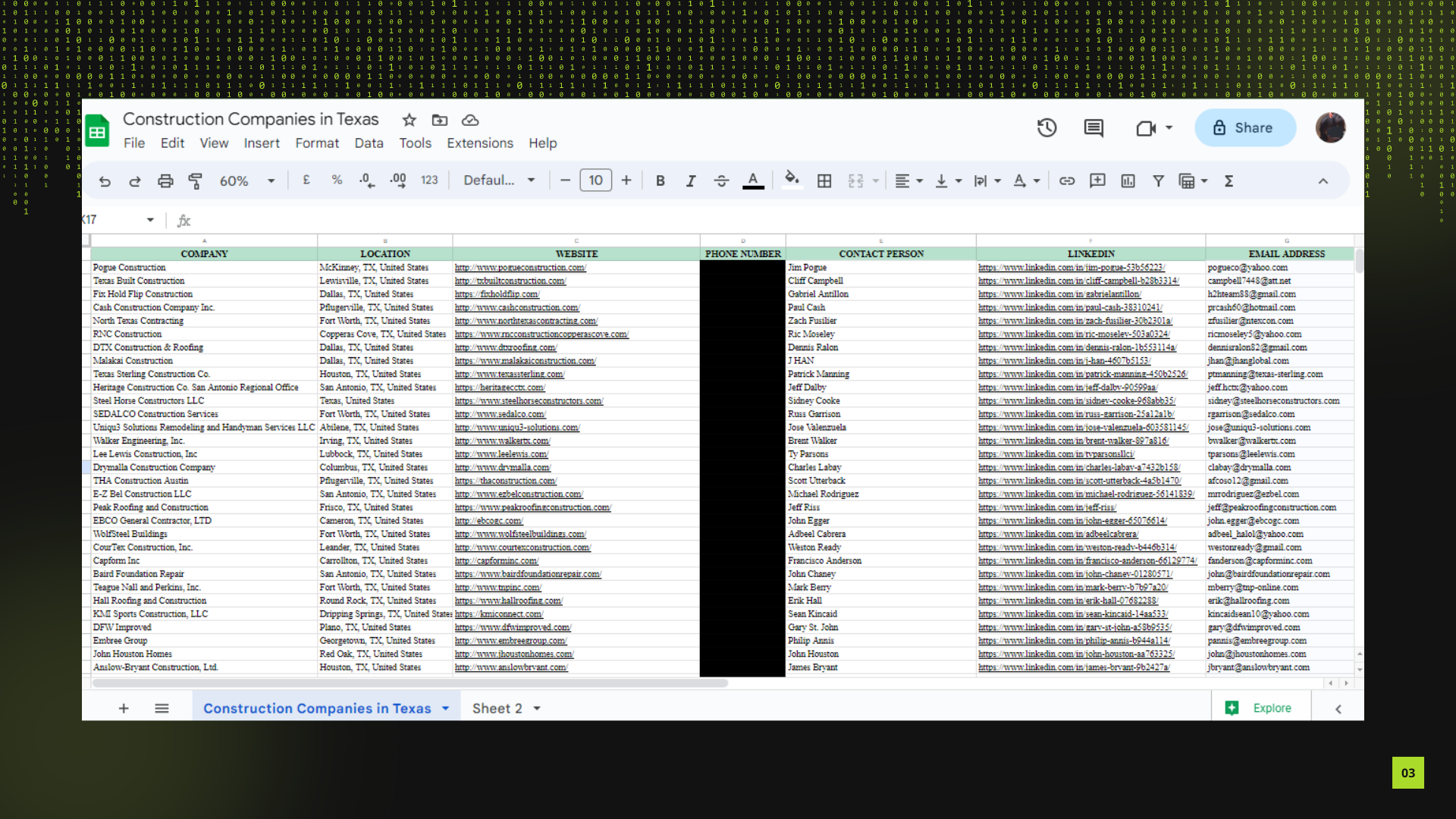Screen dimensions: 1456x819
Task: Open horizontal align dropdown
Action: [x=908, y=181]
